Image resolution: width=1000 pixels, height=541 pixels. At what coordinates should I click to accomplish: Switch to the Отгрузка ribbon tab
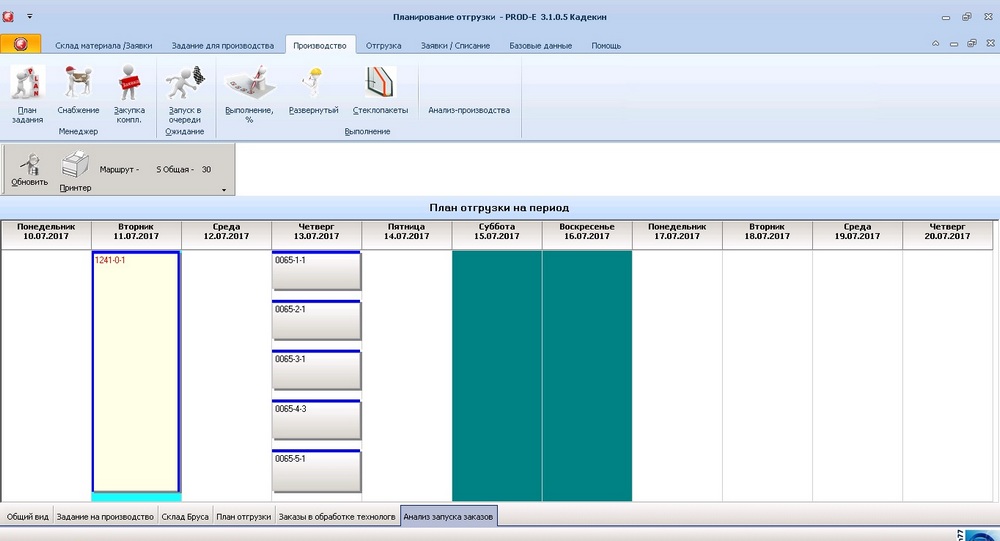[x=383, y=45]
